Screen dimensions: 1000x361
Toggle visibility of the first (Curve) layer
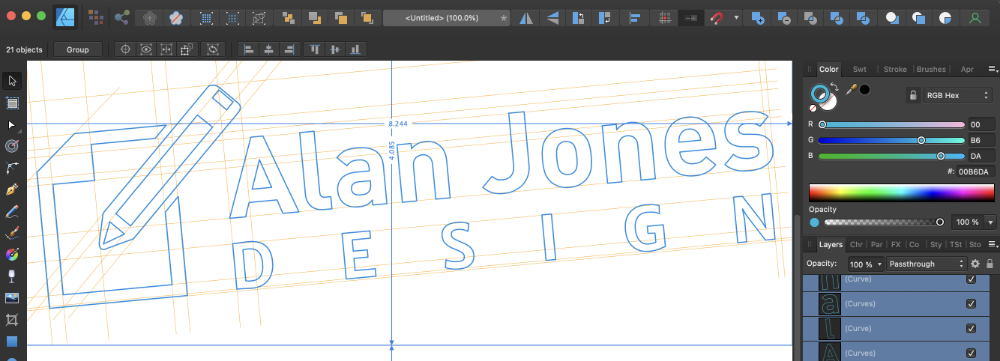(971, 279)
